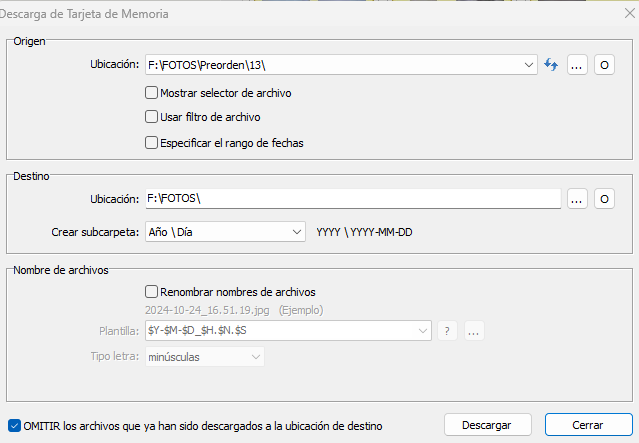Open the Tipo letra minúsculas dropdown

(205, 357)
